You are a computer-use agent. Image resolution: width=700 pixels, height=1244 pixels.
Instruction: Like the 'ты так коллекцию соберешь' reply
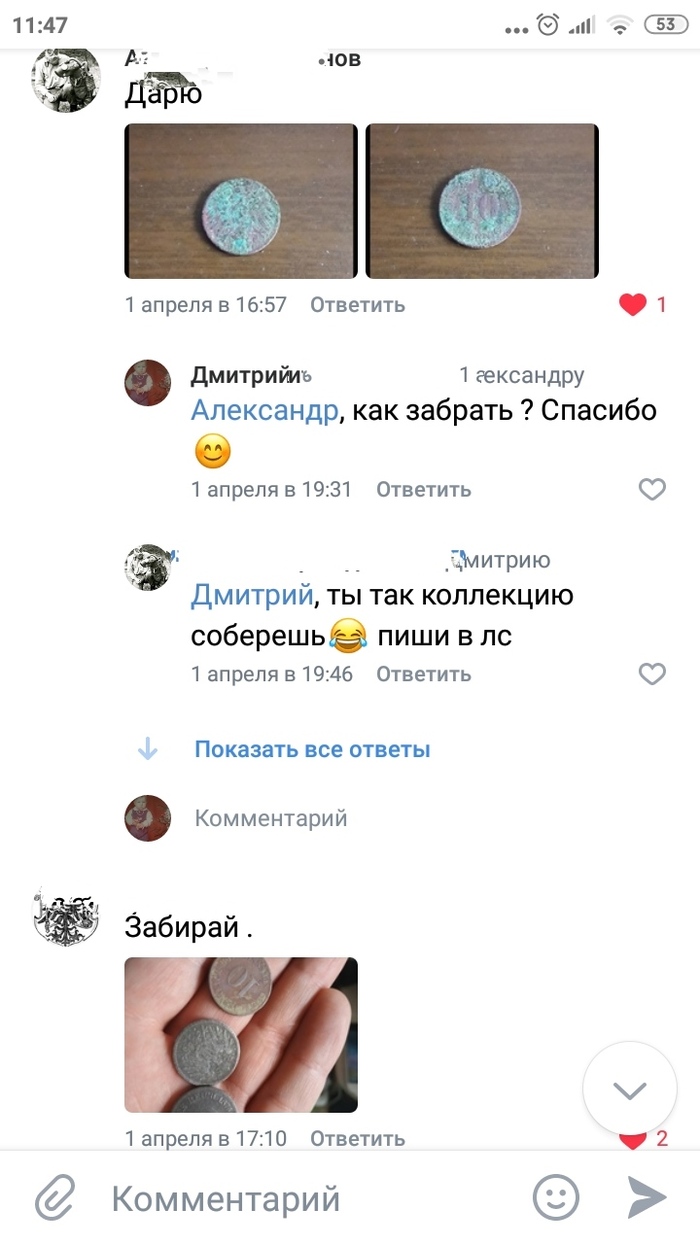click(x=652, y=674)
